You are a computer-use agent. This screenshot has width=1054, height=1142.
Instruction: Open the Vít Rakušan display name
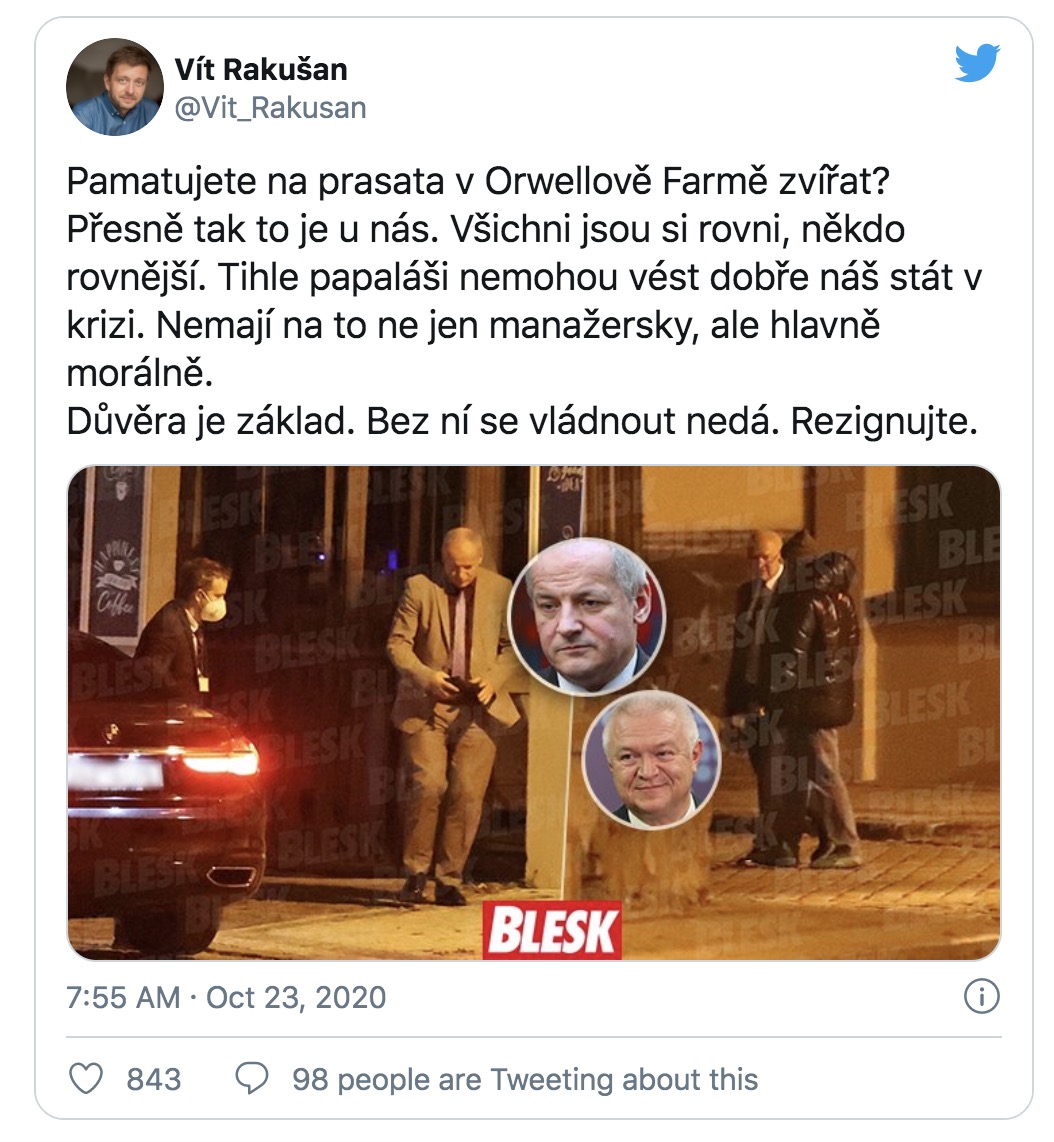[x=261, y=70]
